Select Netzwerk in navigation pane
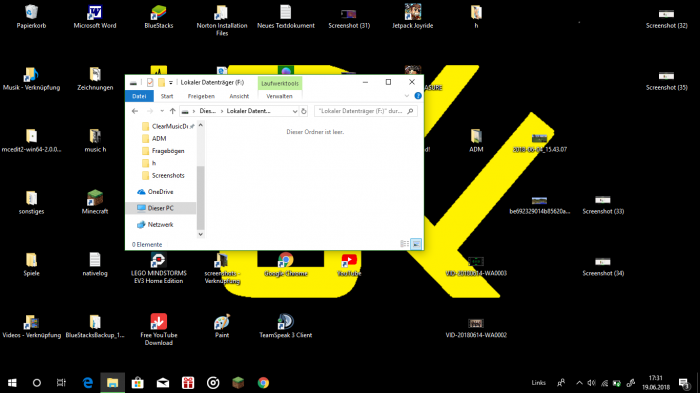 [x=155, y=225]
